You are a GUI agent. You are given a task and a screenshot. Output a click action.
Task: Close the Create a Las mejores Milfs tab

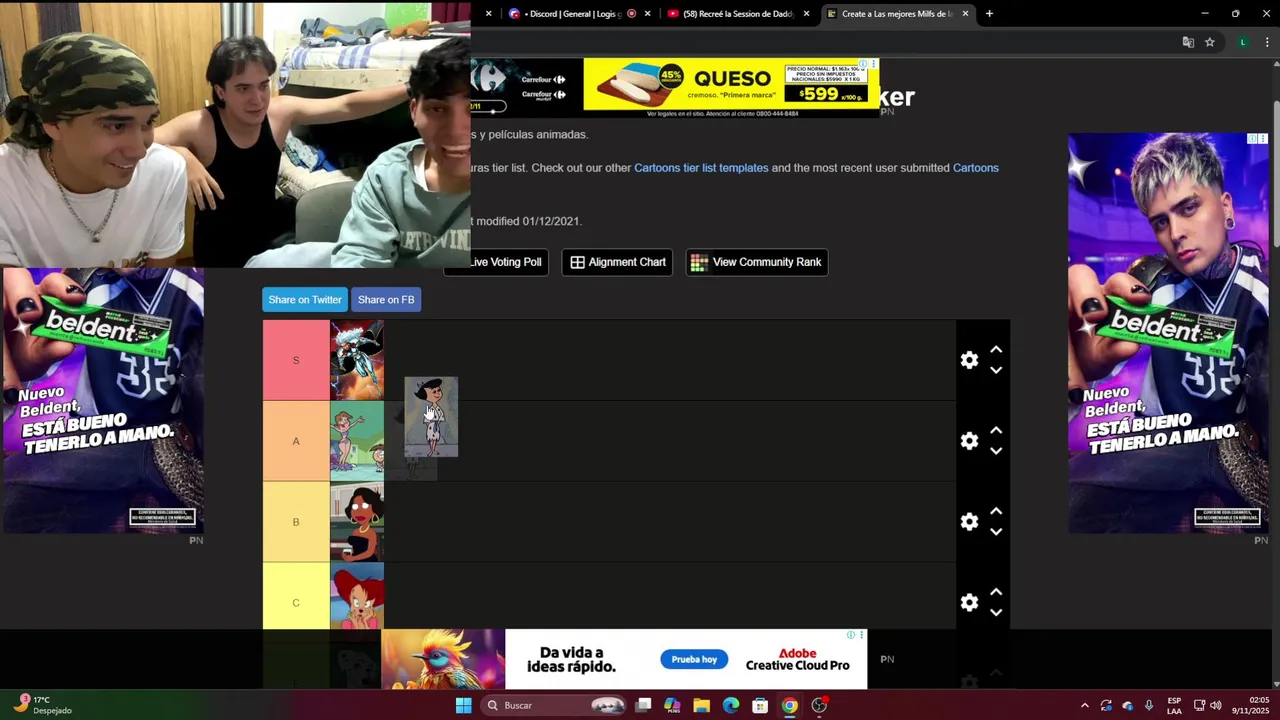[x=965, y=14]
